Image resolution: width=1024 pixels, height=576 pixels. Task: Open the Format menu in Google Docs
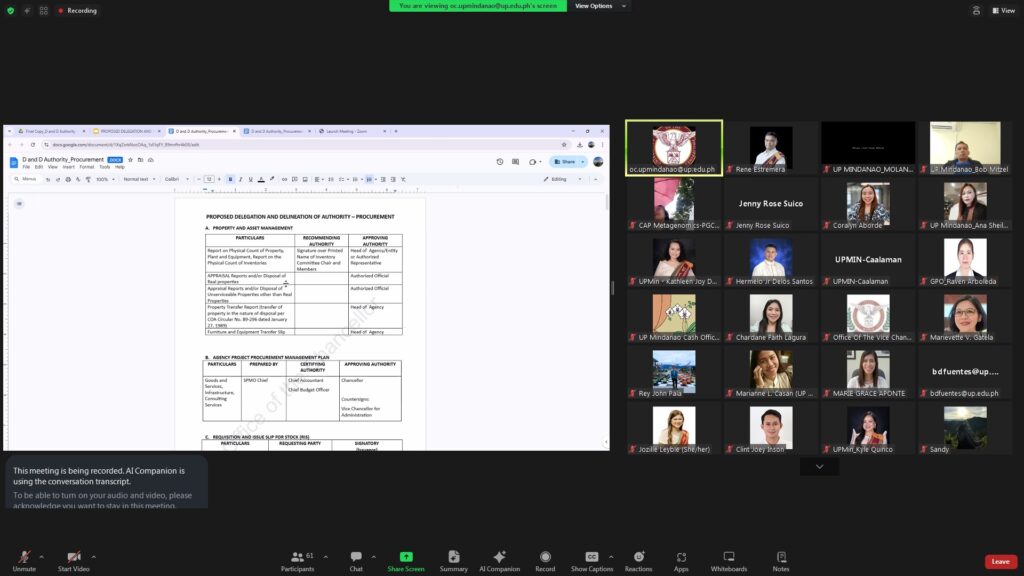click(87, 167)
